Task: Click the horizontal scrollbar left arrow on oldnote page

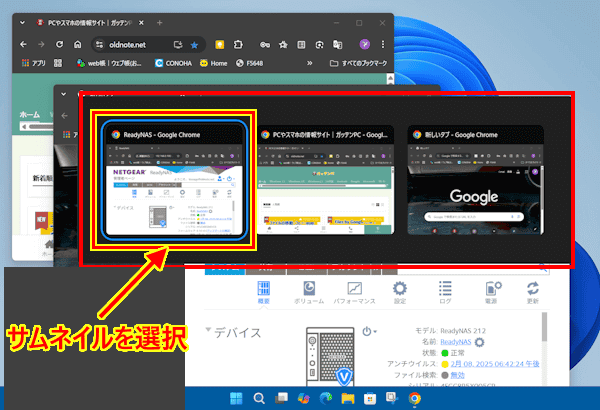Action: 24,127
